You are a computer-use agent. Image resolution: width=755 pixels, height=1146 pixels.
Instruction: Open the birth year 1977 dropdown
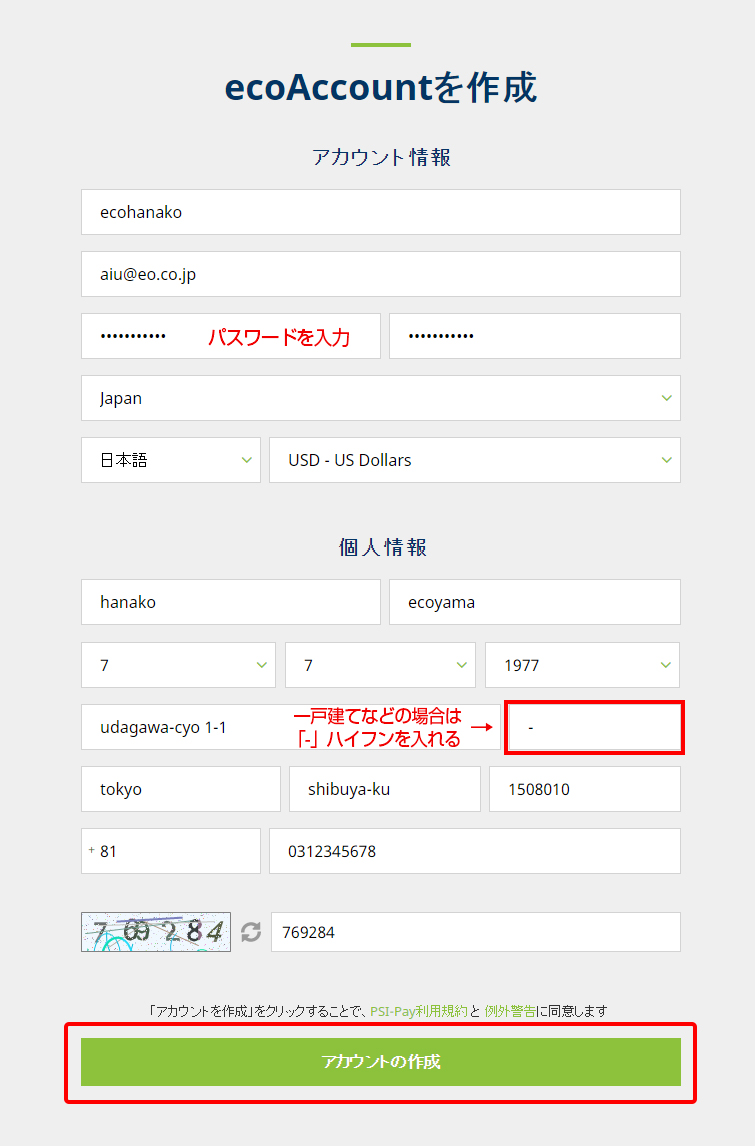tap(583, 665)
